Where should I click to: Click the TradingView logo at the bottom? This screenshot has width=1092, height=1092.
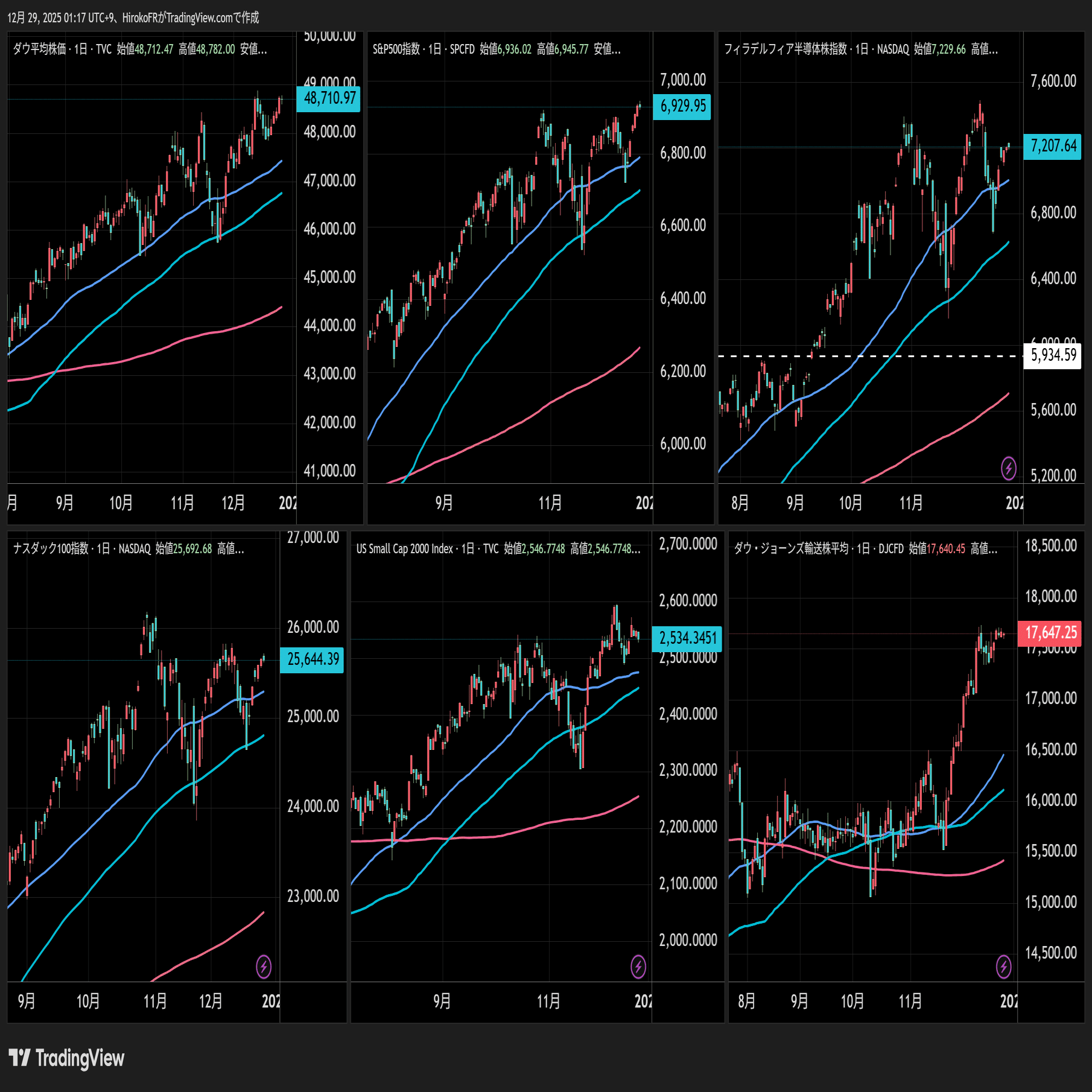click(x=67, y=1058)
